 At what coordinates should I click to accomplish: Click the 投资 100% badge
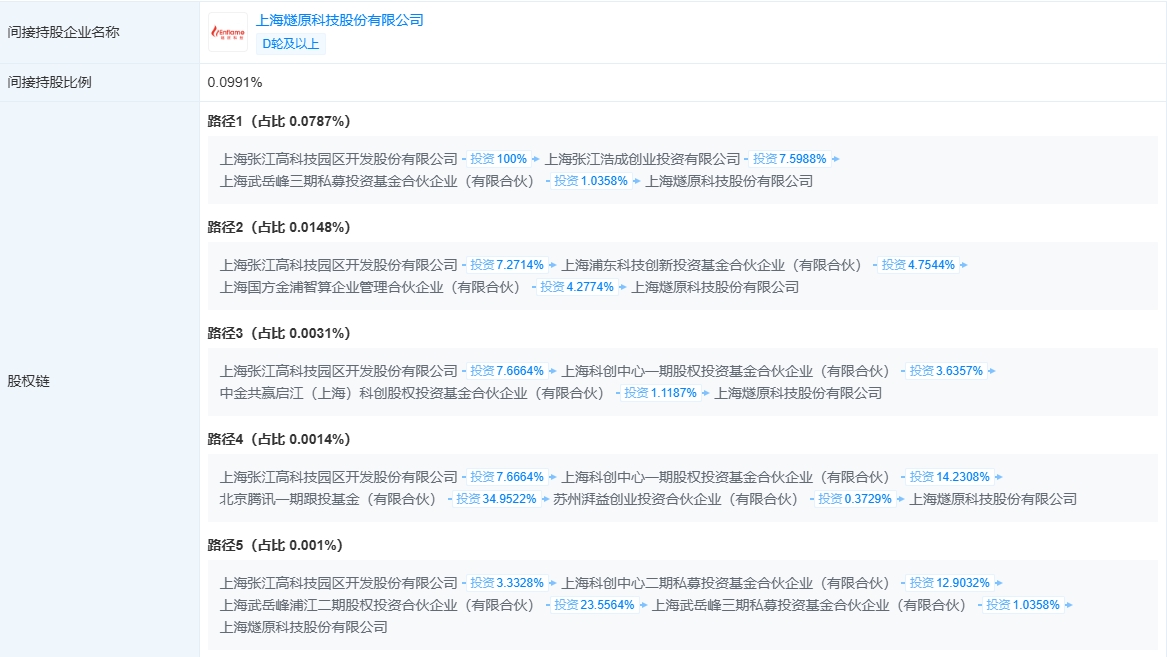tap(499, 159)
